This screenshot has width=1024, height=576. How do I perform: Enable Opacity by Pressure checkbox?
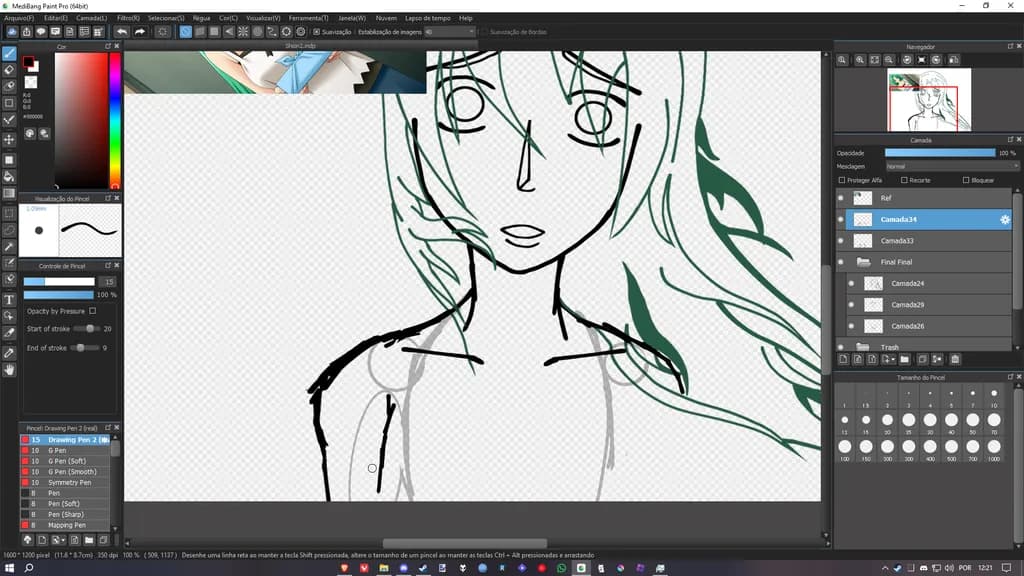tap(93, 311)
